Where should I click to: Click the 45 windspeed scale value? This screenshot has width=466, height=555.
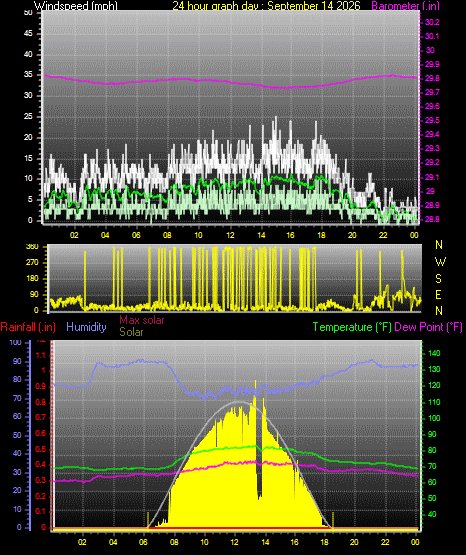28,33
